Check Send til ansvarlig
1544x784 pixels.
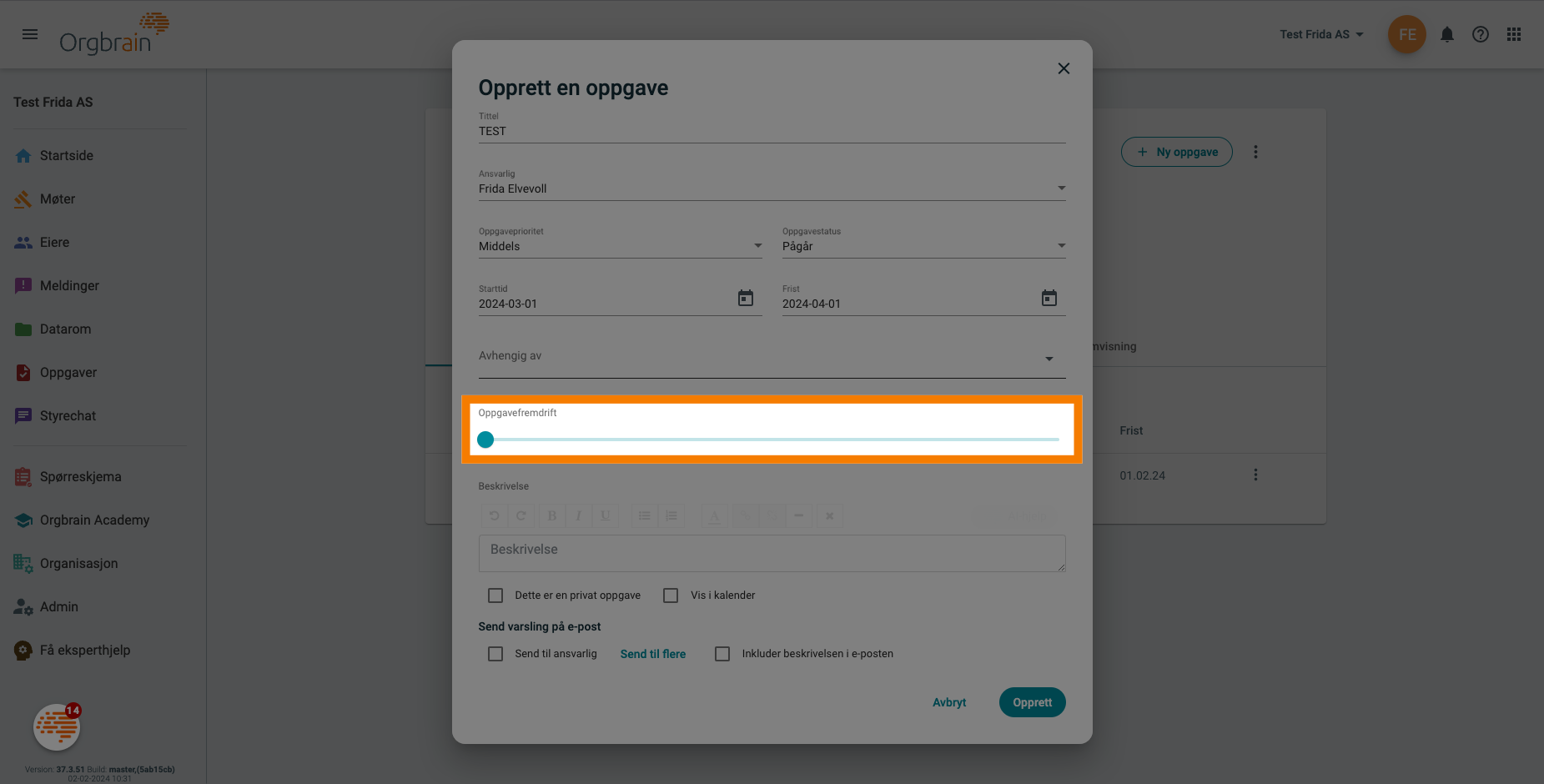tap(495, 654)
